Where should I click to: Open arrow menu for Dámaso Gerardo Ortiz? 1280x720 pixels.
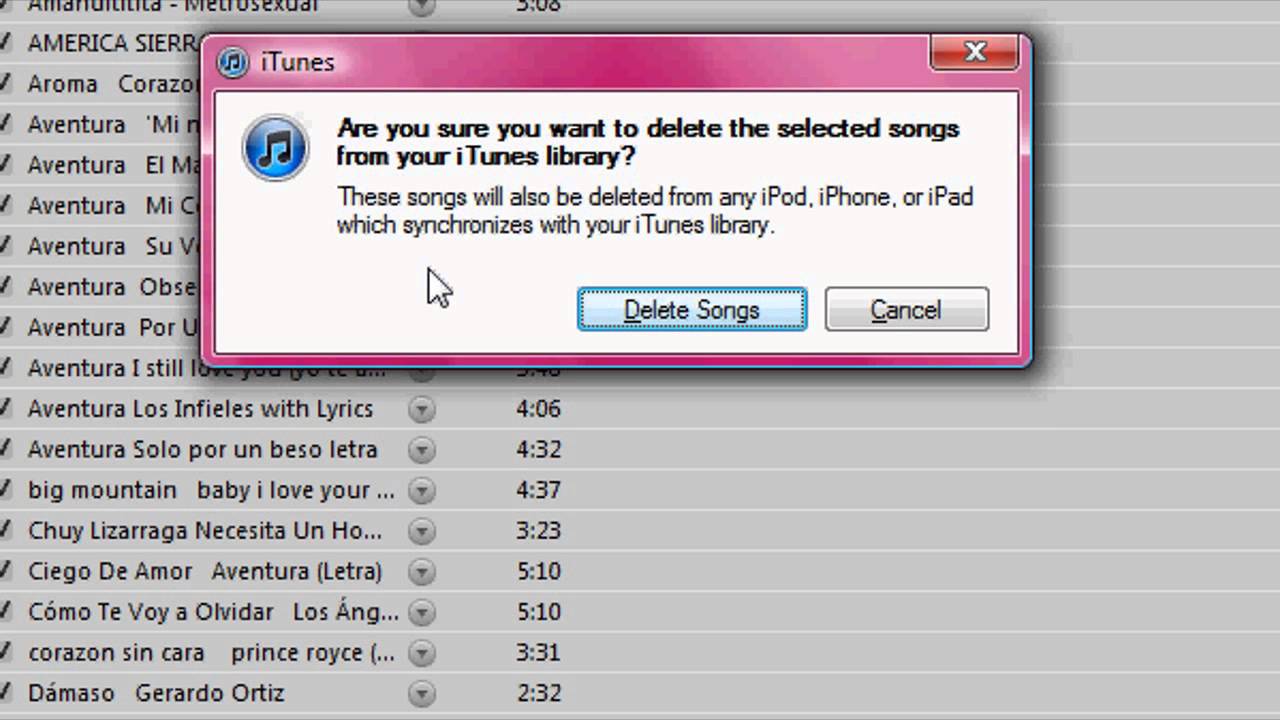point(422,693)
